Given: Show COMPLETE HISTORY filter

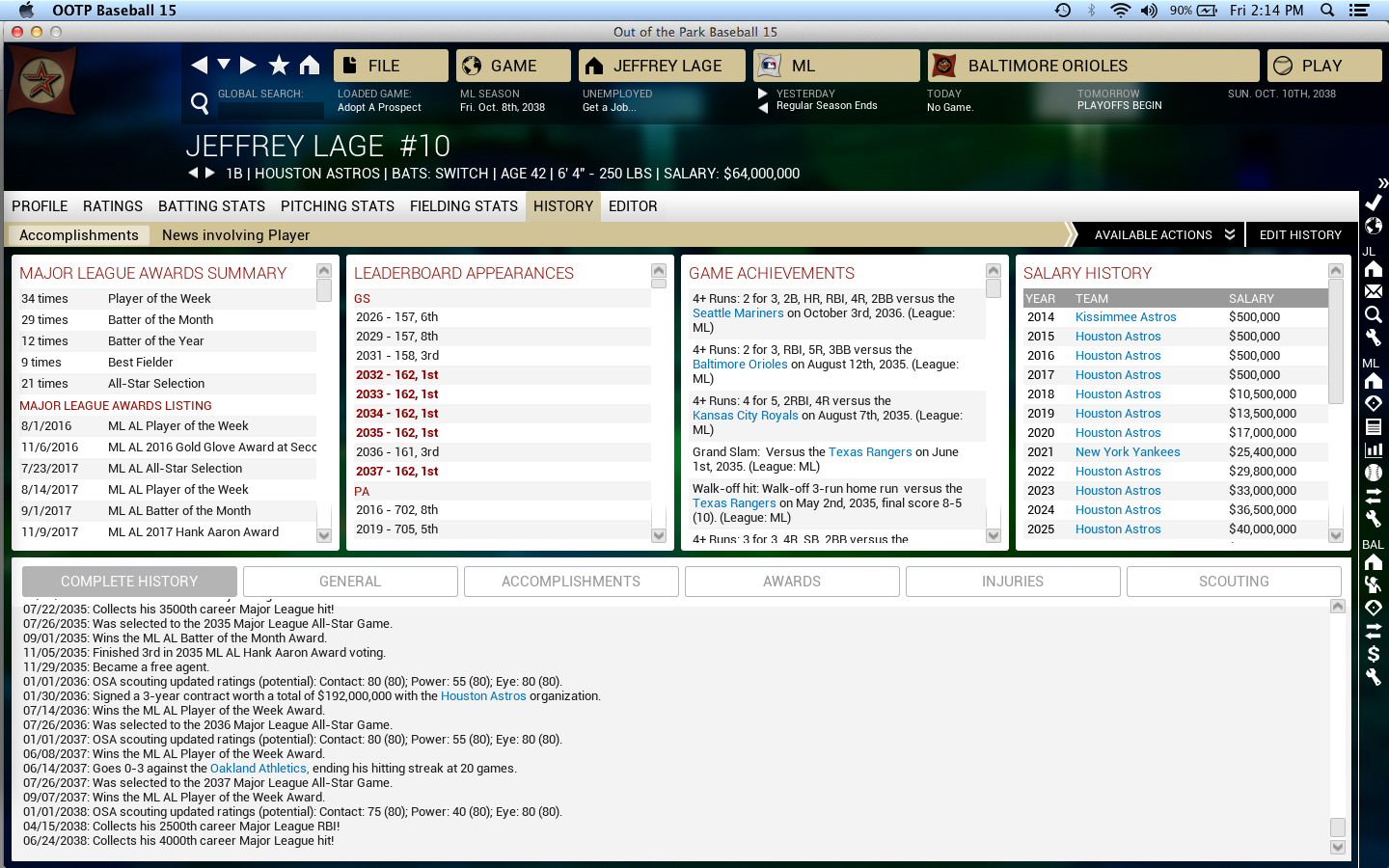Looking at the screenshot, I should coord(129,582).
